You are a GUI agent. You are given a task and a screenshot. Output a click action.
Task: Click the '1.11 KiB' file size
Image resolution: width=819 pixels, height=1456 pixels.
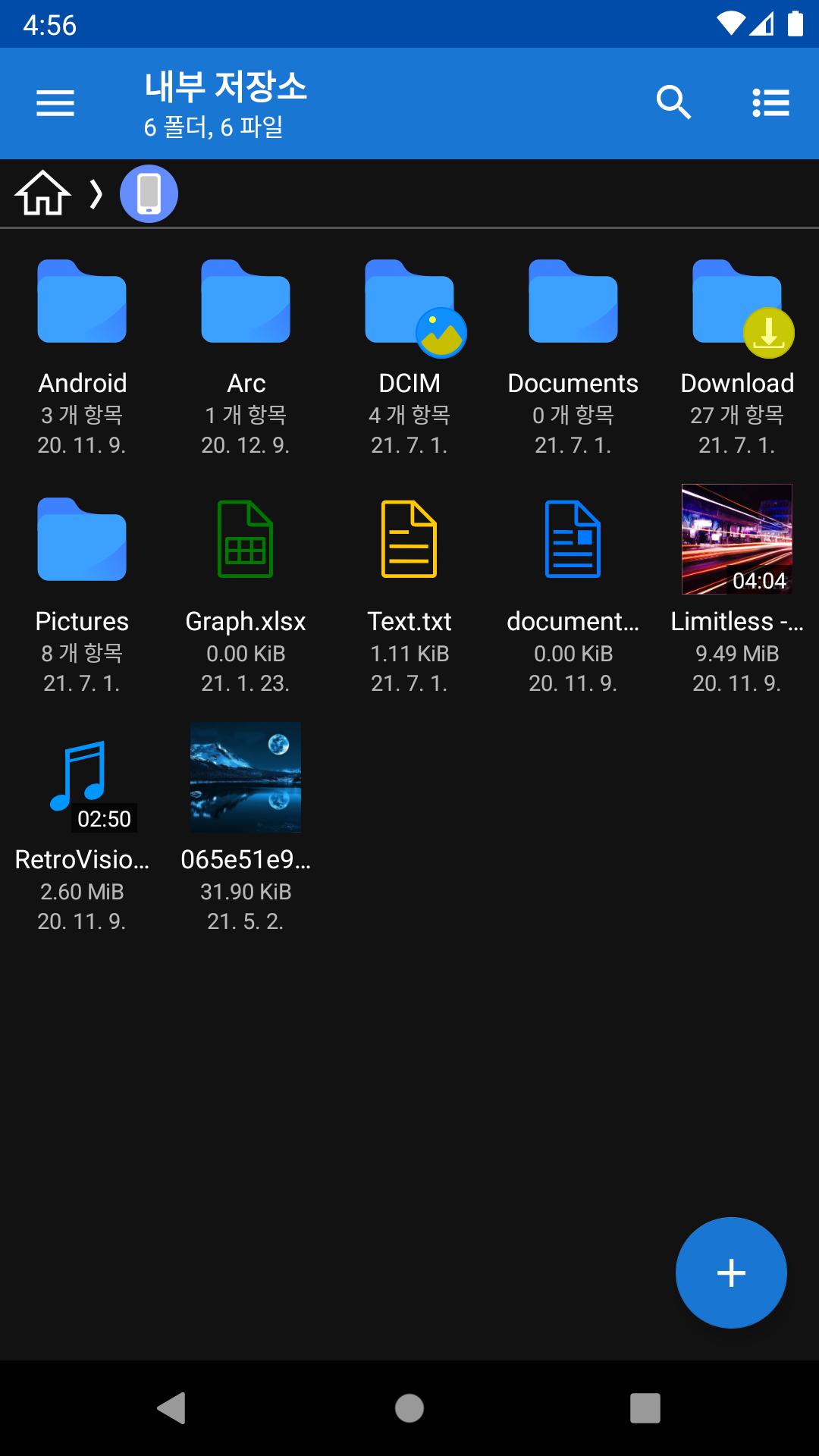click(409, 654)
